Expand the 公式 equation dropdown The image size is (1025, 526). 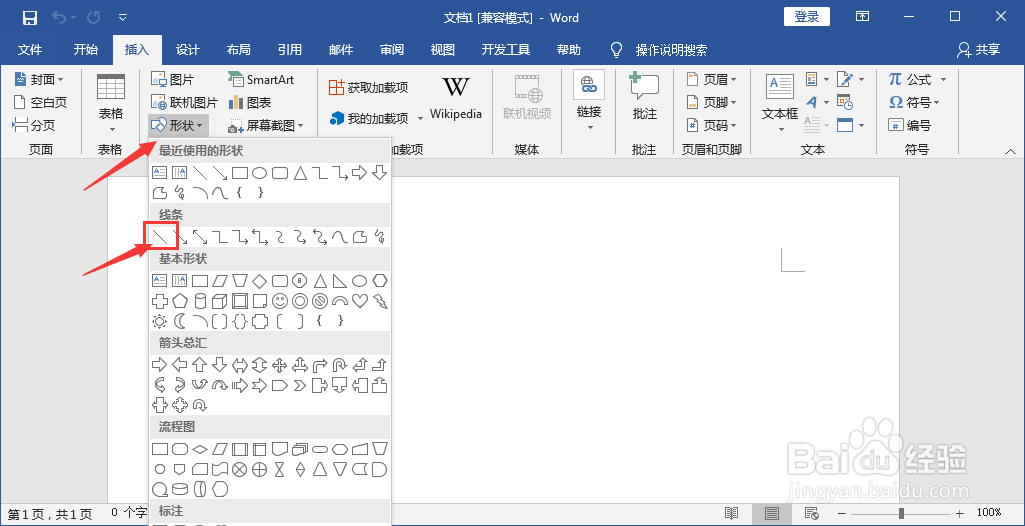tap(918, 80)
